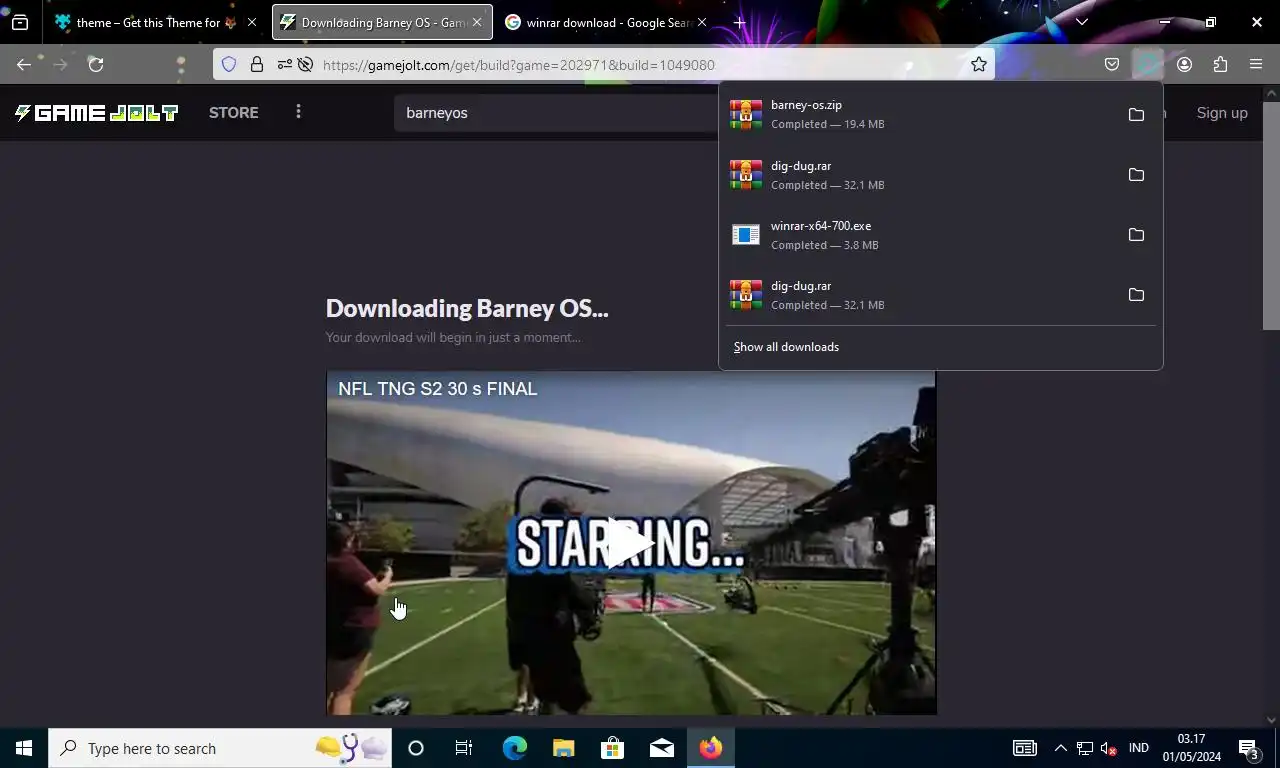This screenshot has height=768, width=1280.
Task: Click the Sign up link
Action: tap(1222, 113)
